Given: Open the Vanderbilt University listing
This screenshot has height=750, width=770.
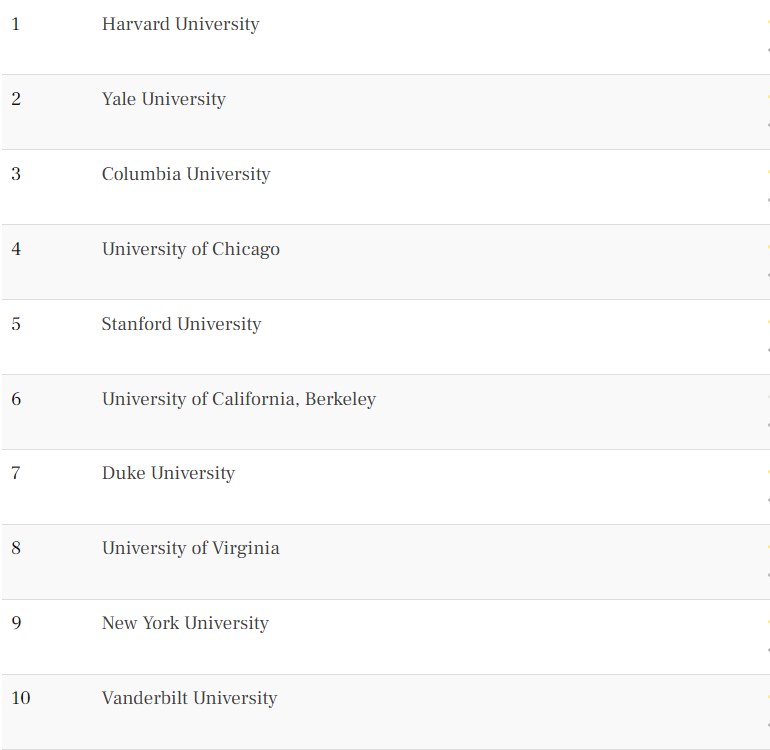Looking at the screenshot, I should pos(189,698).
